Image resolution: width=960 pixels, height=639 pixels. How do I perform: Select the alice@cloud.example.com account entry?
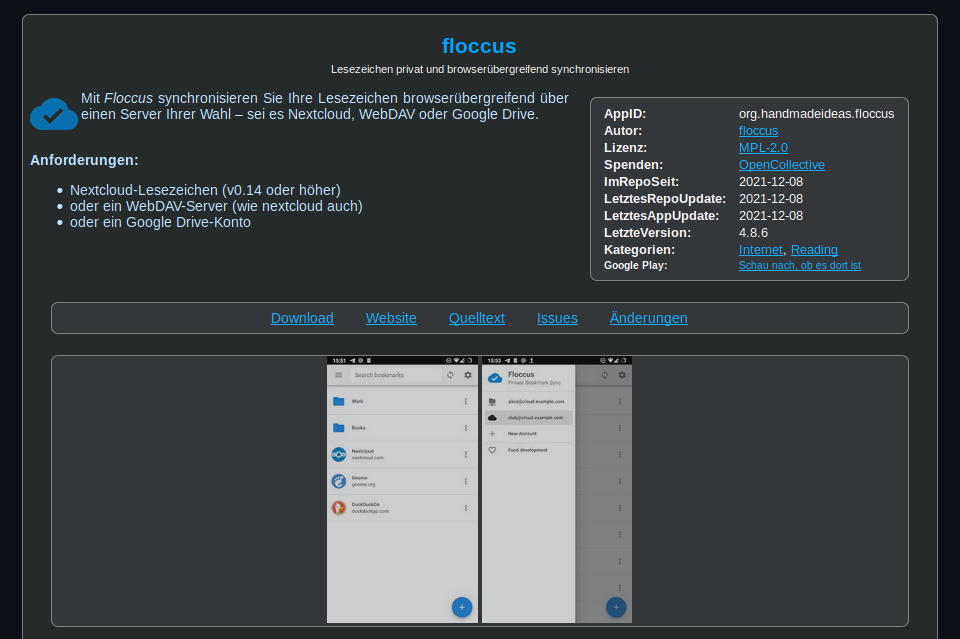pyautogui.click(x=536, y=401)
